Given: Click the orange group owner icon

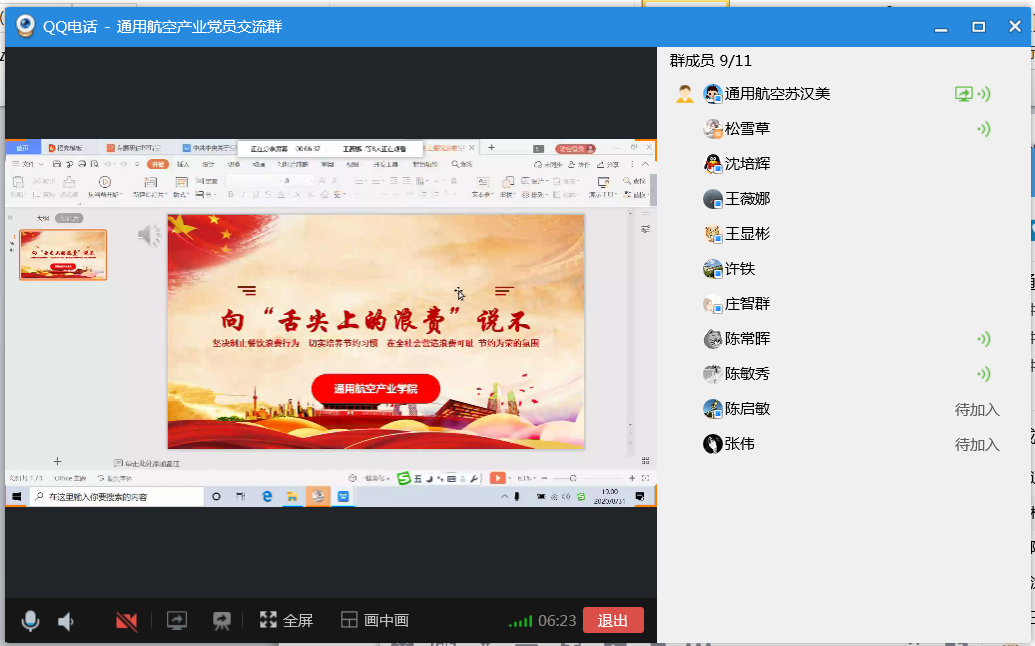Looking at the screenshot, I should (684, 94).
